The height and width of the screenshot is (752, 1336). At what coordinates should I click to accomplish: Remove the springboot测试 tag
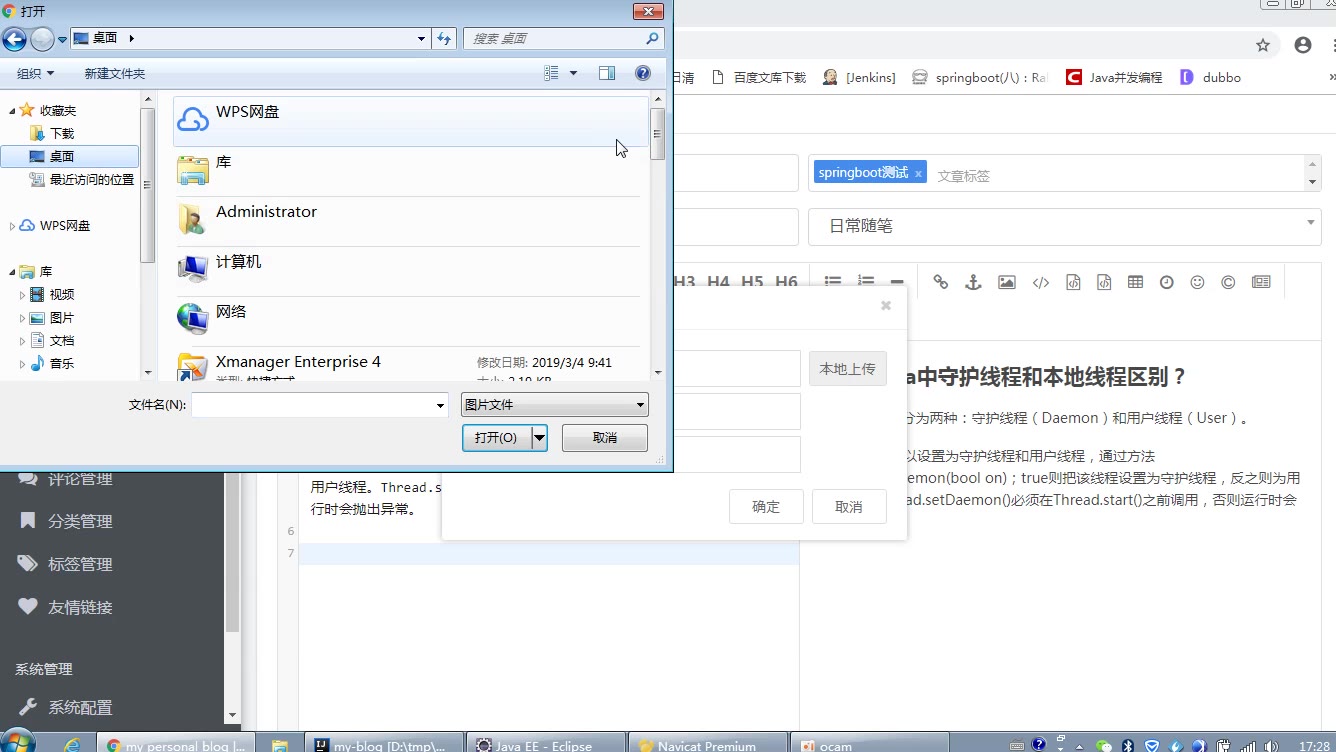click(x=918, y=174)
